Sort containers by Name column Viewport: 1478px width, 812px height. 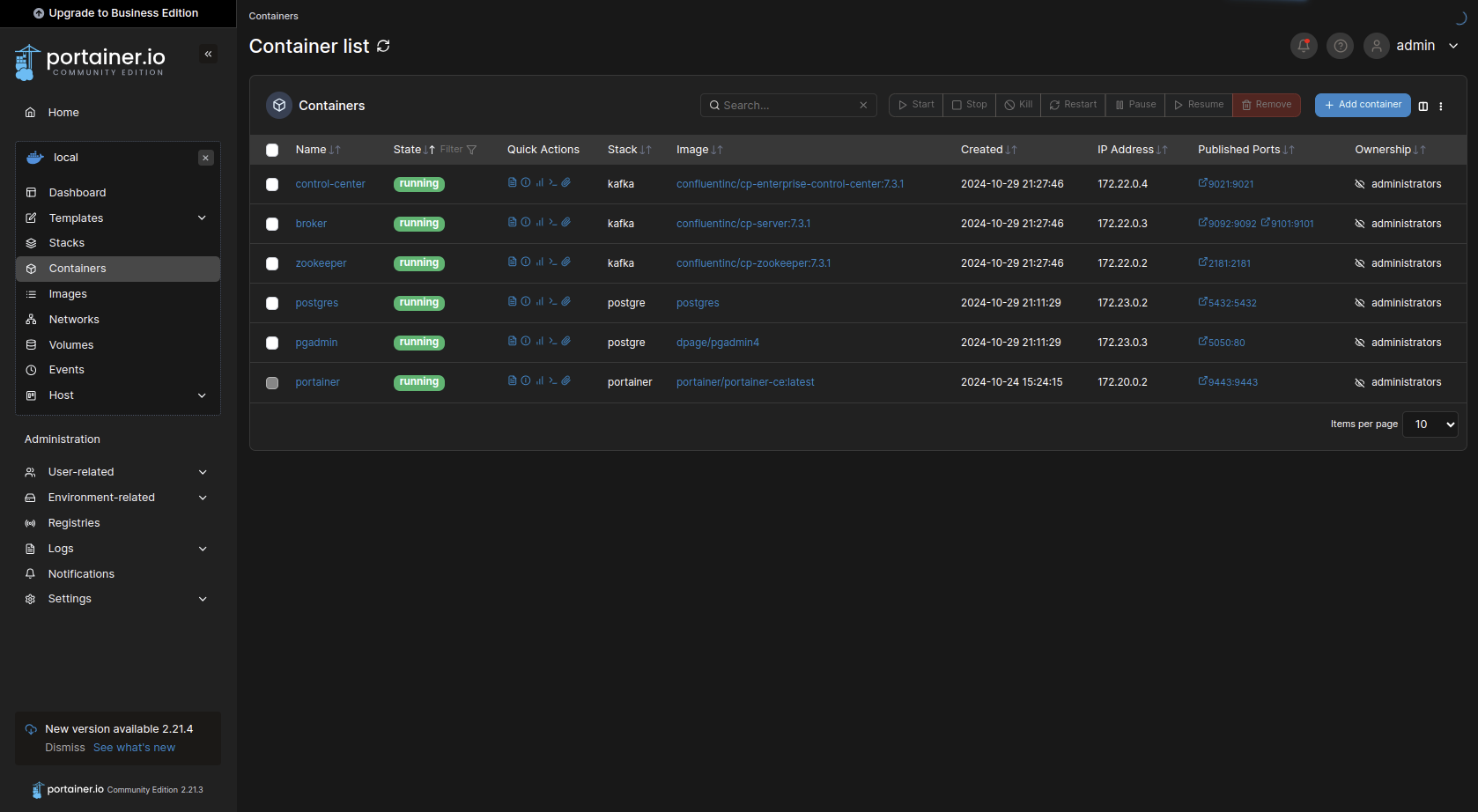(317, 150)
